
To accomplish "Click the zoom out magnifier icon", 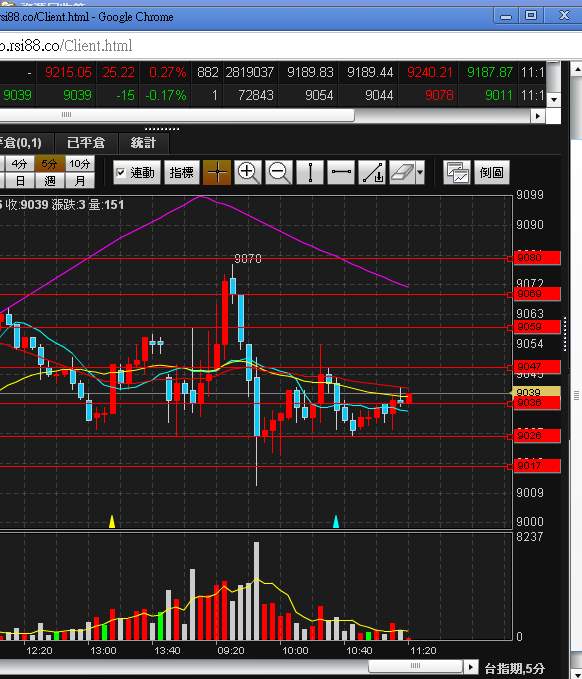I will (x=278, y=172).
